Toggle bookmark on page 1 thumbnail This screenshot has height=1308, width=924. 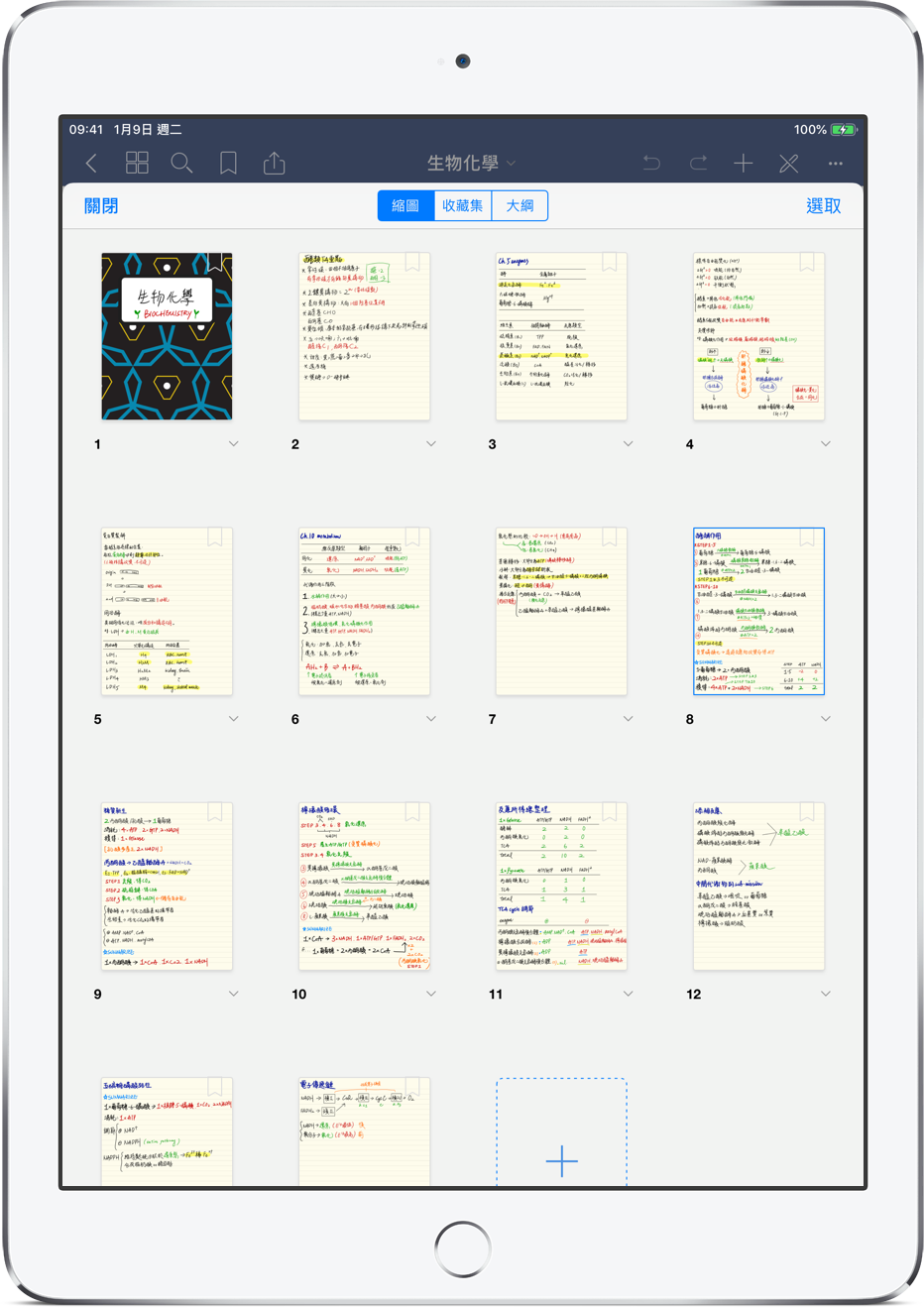click(214, 263)
